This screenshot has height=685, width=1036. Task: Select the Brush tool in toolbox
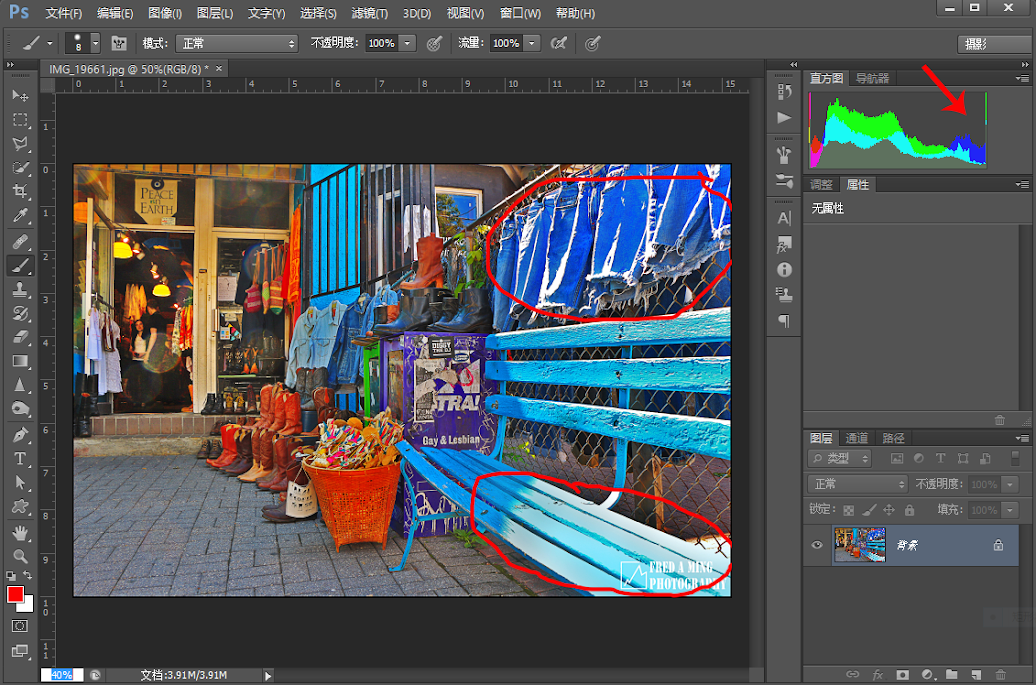[20, 266]
